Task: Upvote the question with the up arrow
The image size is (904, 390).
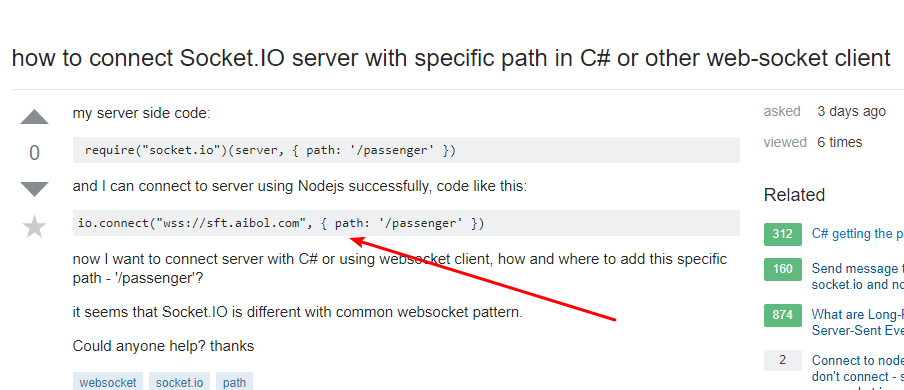Action: (x=35, y=117)
